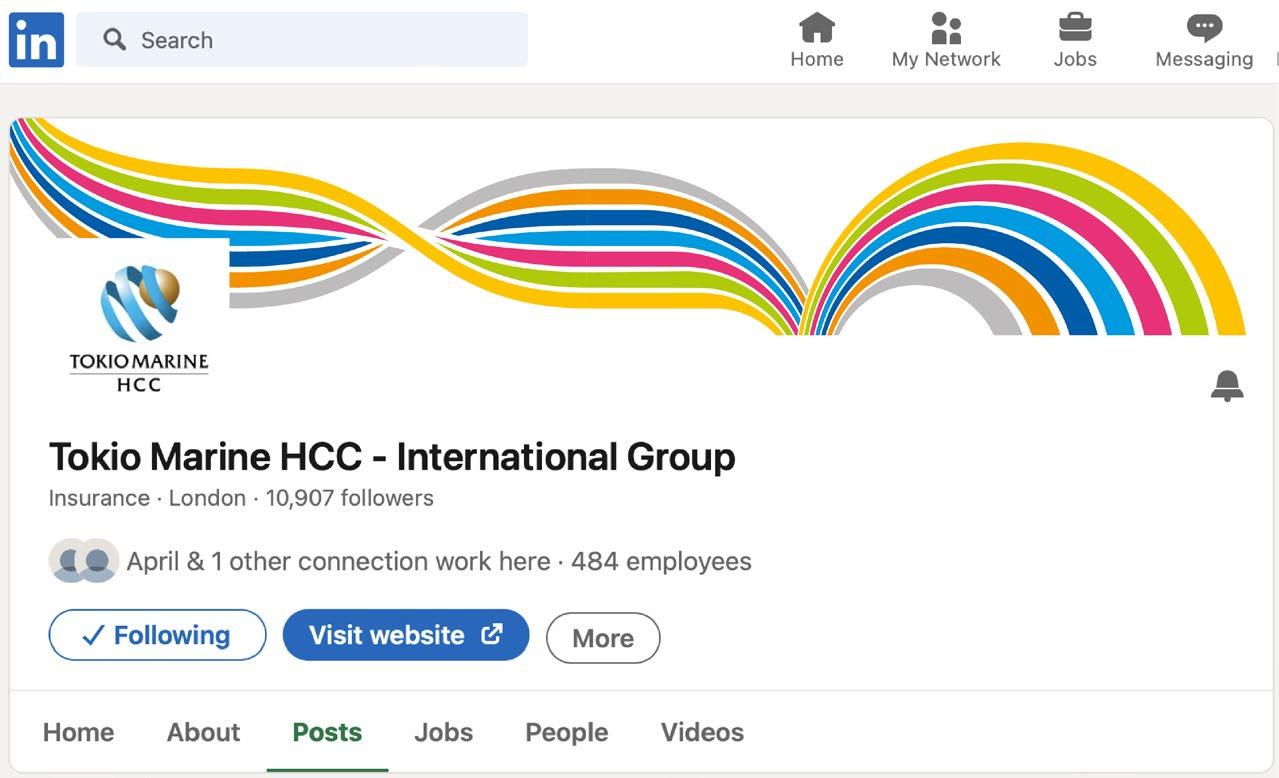Open the connections working here link

338,561
